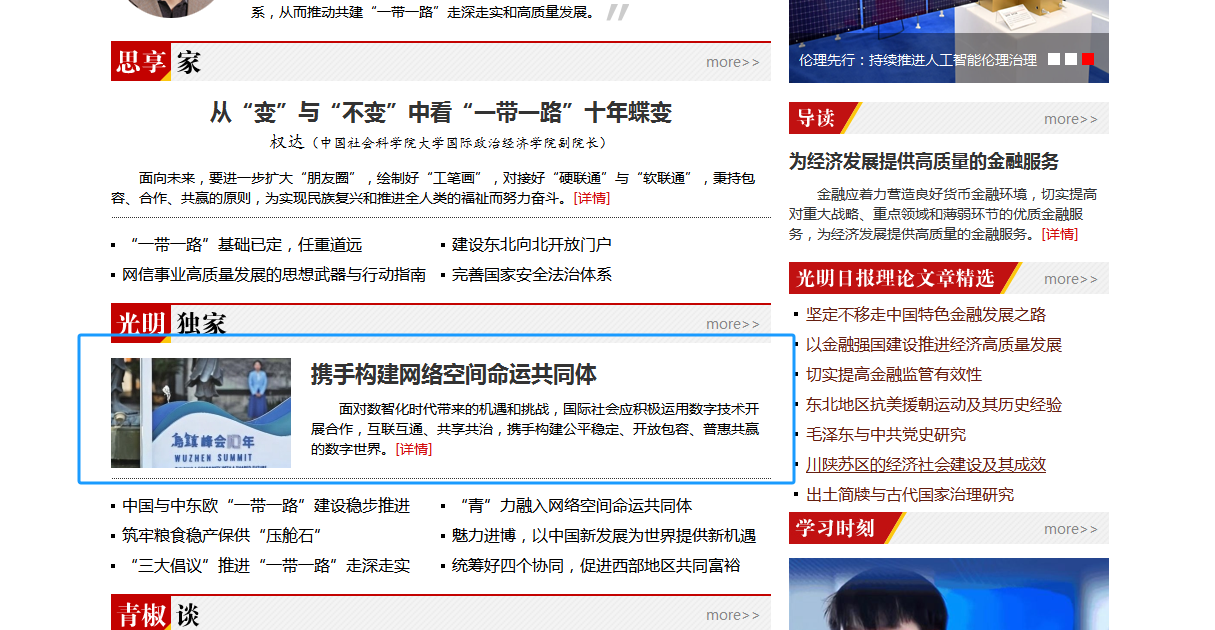Click the red active carousel indicator
Screen dimensions: 1215x630
tap(1088, 60)
